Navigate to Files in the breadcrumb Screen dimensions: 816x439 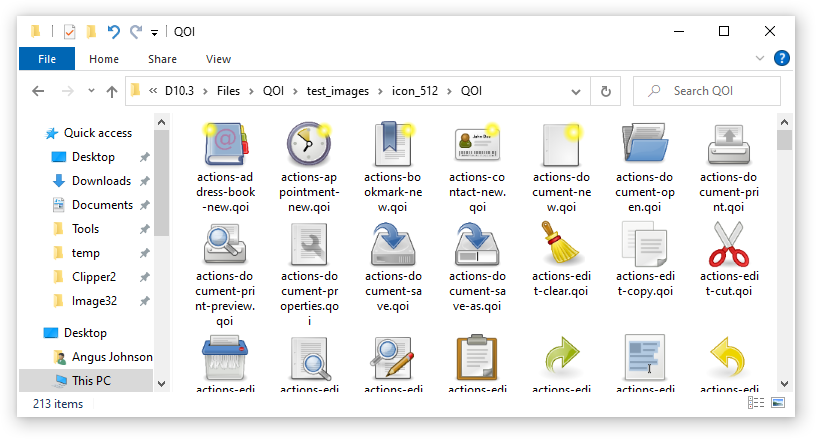click(x=228, y=91)
